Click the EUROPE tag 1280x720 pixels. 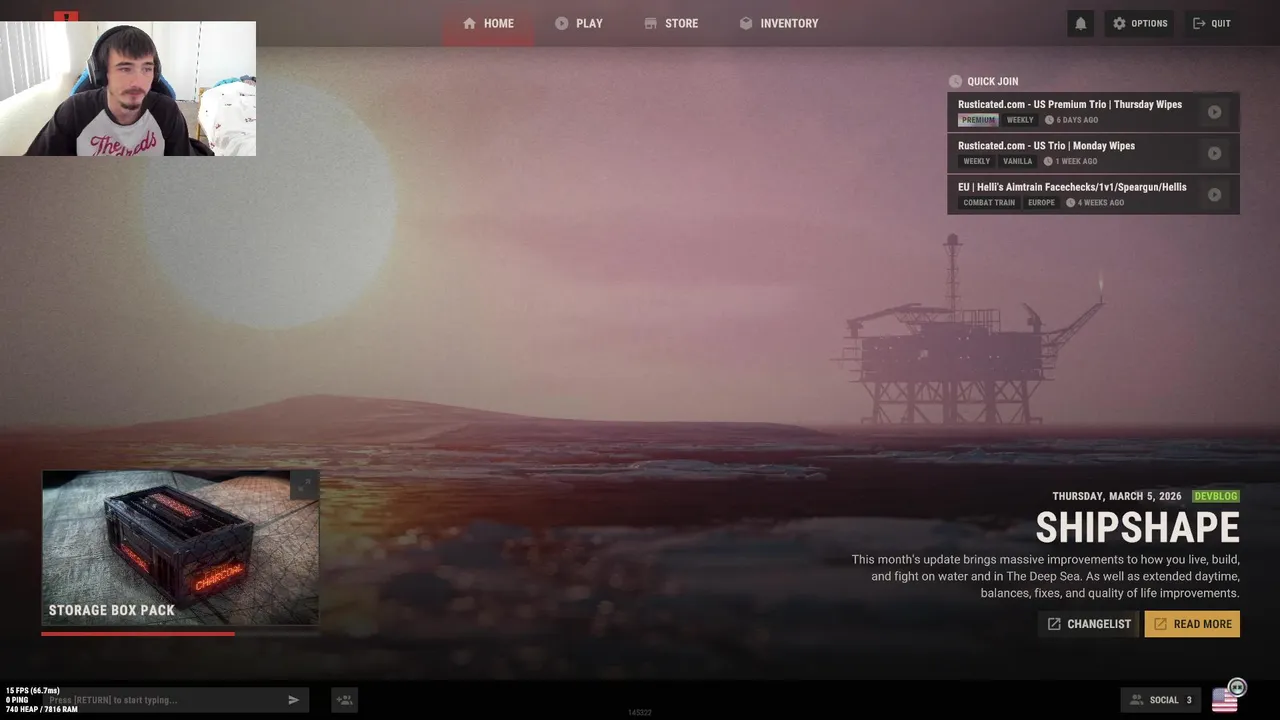pos(1041,203)
